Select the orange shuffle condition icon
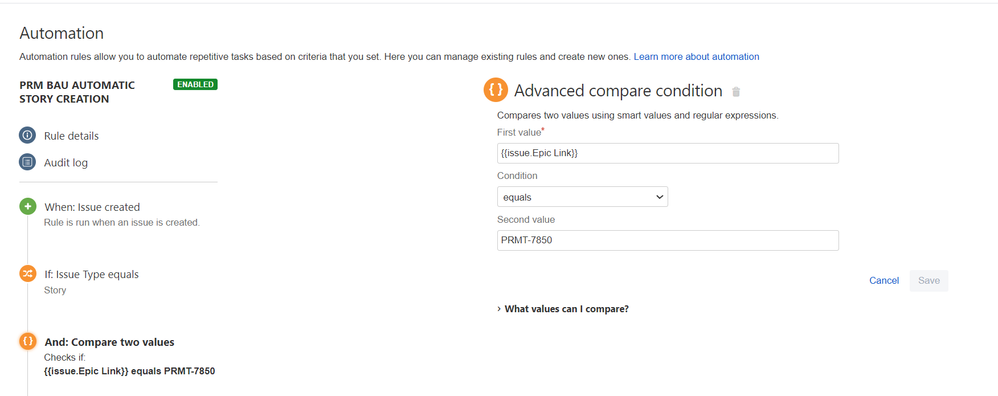 coord(27,274)
